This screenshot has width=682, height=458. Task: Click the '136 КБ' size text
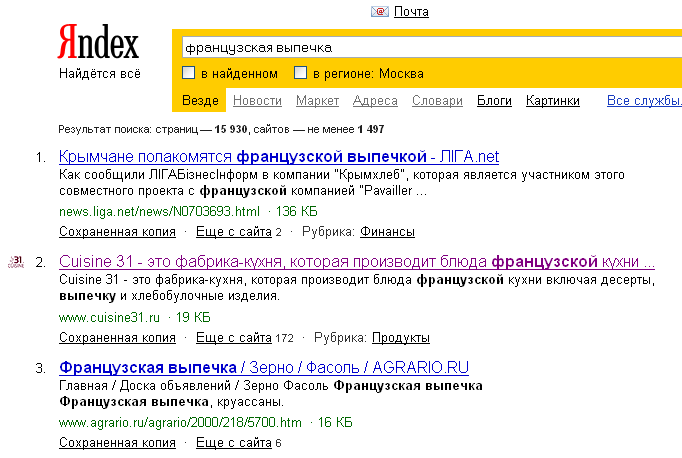pos(297,212)
